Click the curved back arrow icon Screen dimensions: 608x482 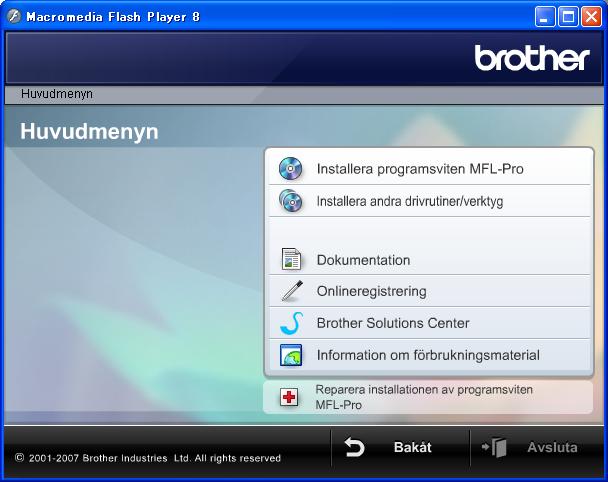355,447
